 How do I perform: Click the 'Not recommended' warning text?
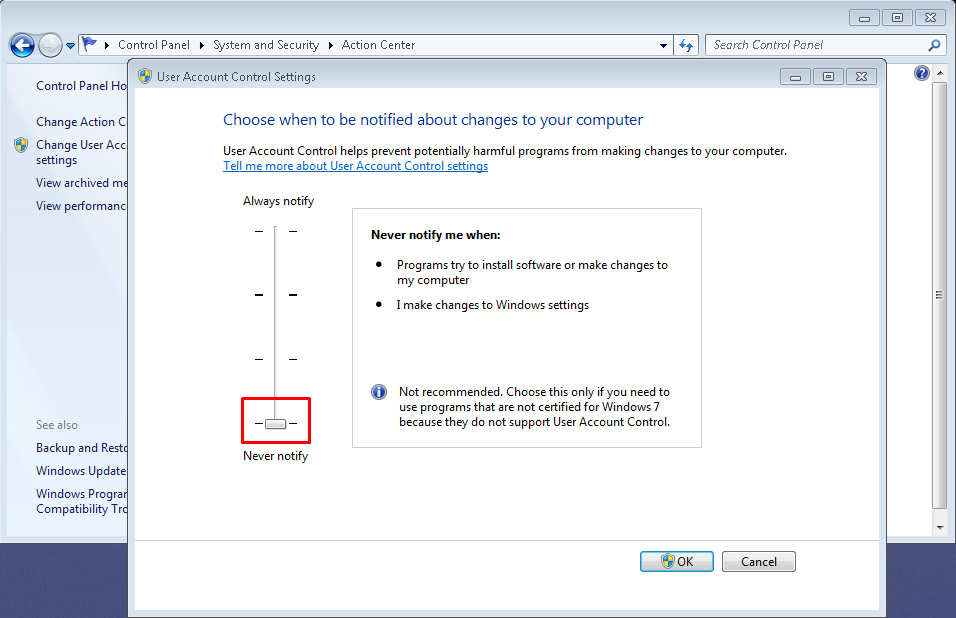pos(534,407)
